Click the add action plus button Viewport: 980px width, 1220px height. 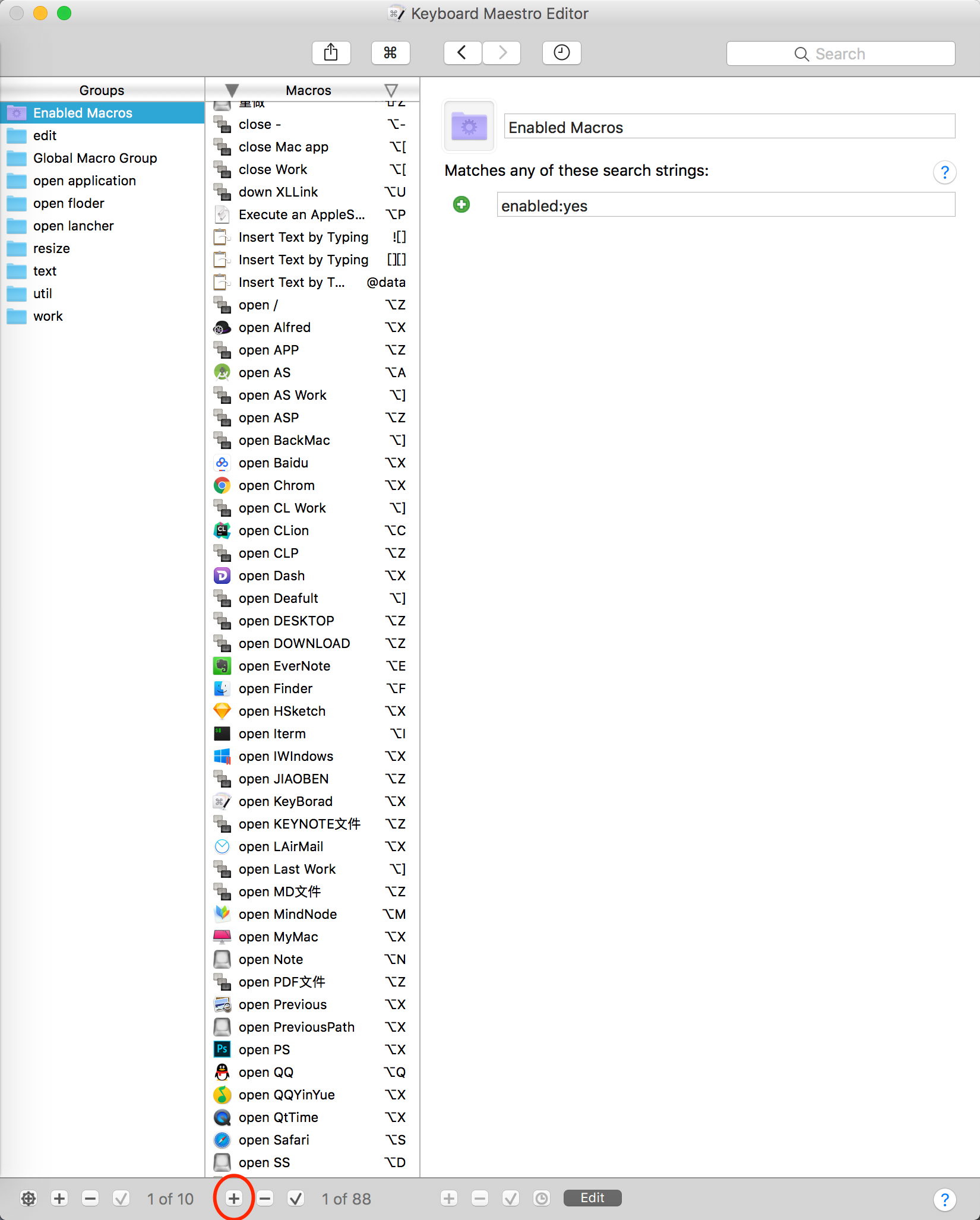coord(449,1199)
